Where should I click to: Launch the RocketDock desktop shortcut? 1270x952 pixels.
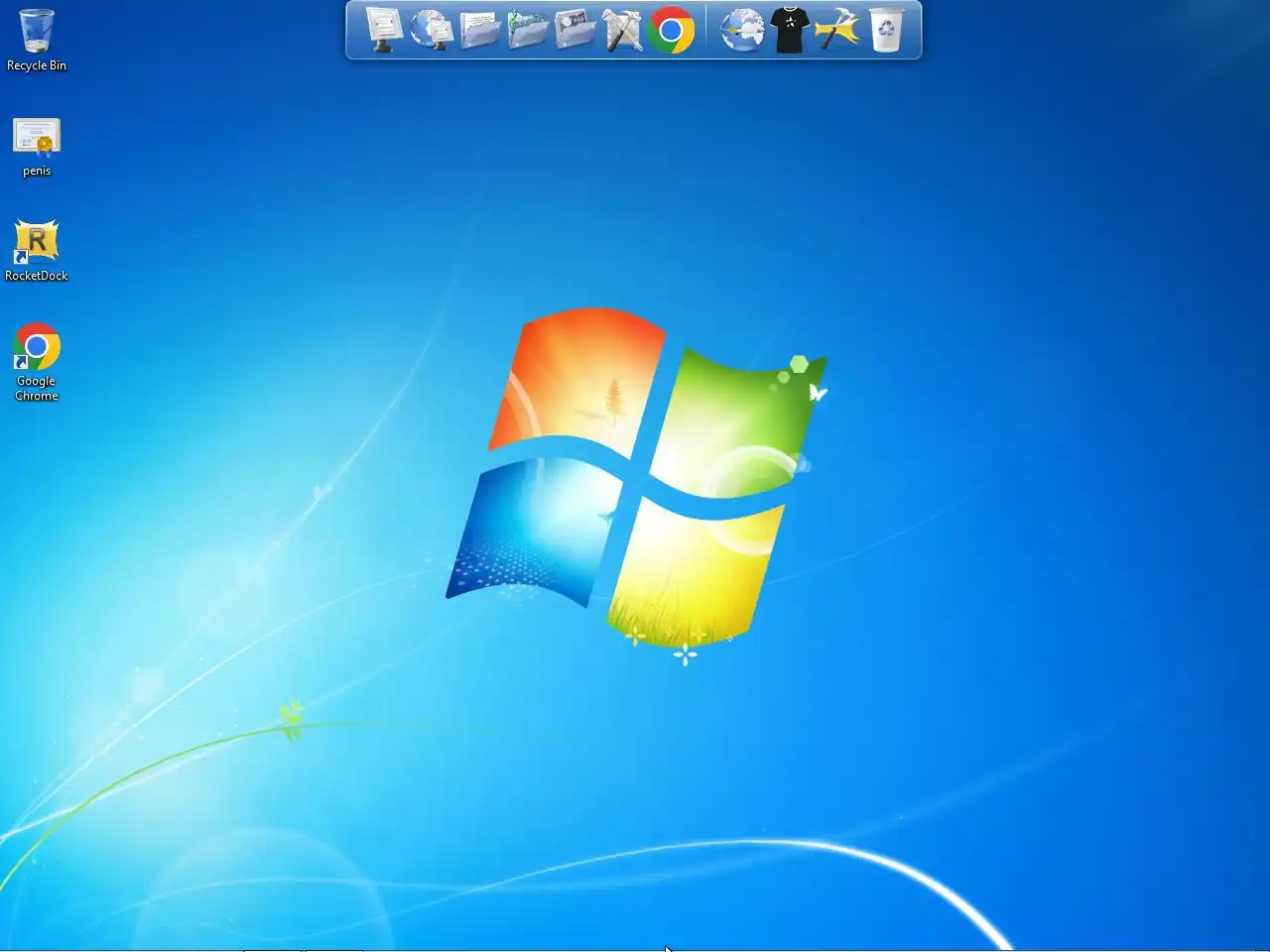[x=37, y=242]
